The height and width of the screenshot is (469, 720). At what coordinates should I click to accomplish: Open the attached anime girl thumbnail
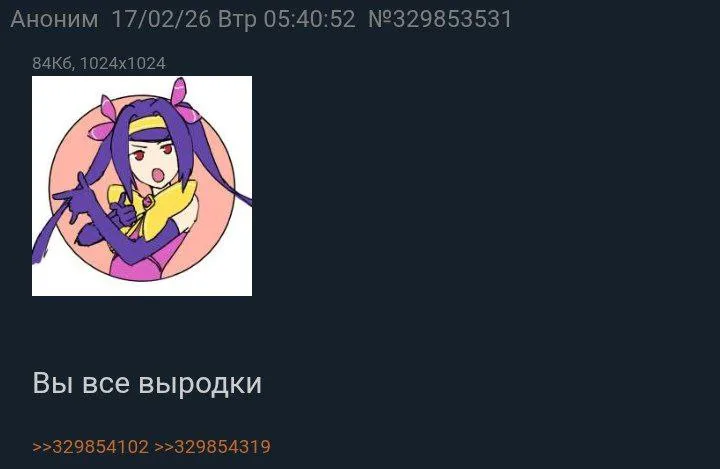click(x=142, y=186)
